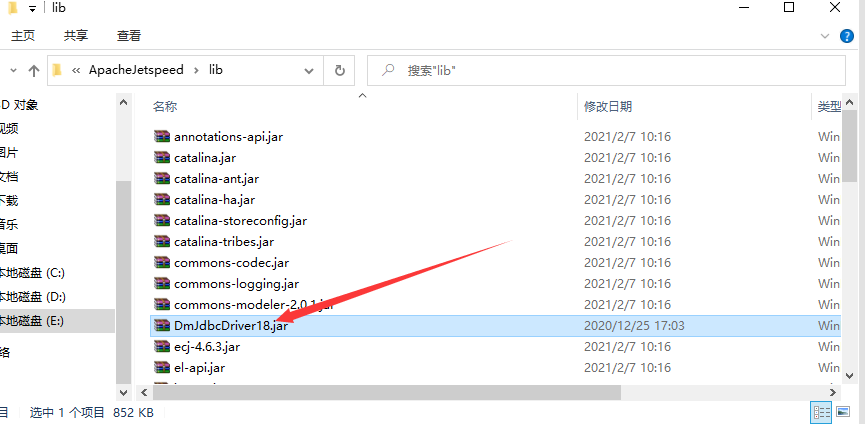The width and height of the screenshot is (865, 424).
Task: Click the 2020/12/25 17:03 modified date
Action: click(634, 326)
